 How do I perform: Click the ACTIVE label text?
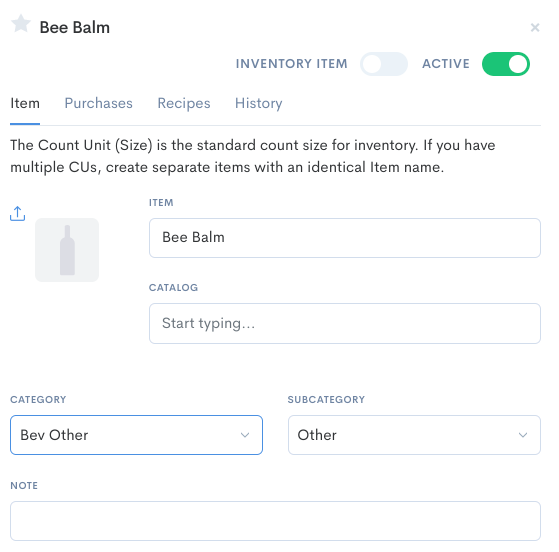[446, 64]
